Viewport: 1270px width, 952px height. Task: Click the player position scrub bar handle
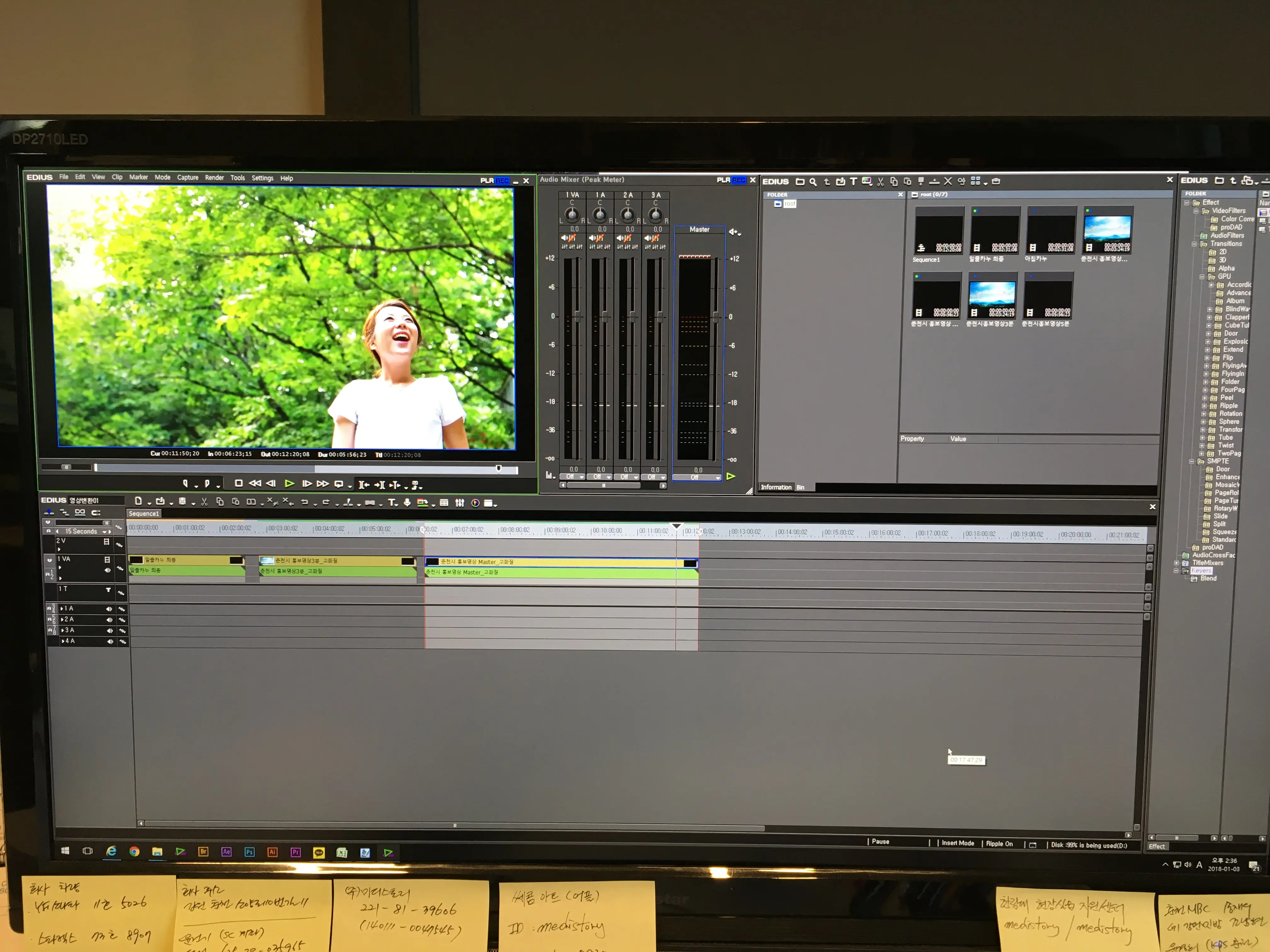(499, 469)
